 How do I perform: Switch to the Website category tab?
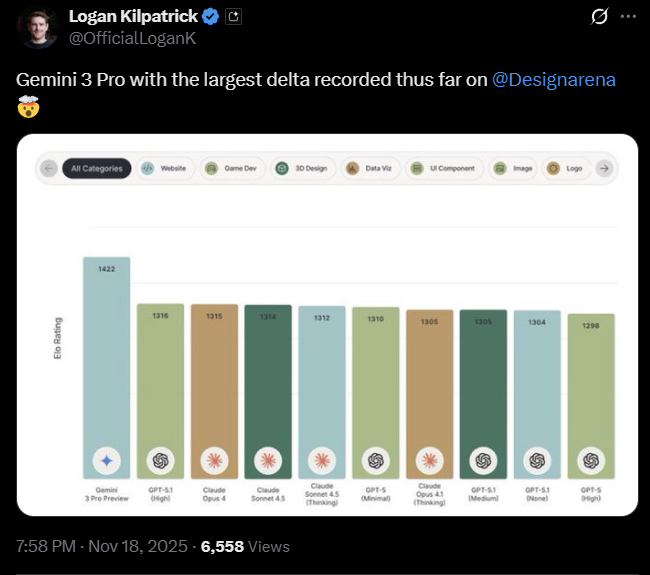pyautogui.click(x=164, y=169)
